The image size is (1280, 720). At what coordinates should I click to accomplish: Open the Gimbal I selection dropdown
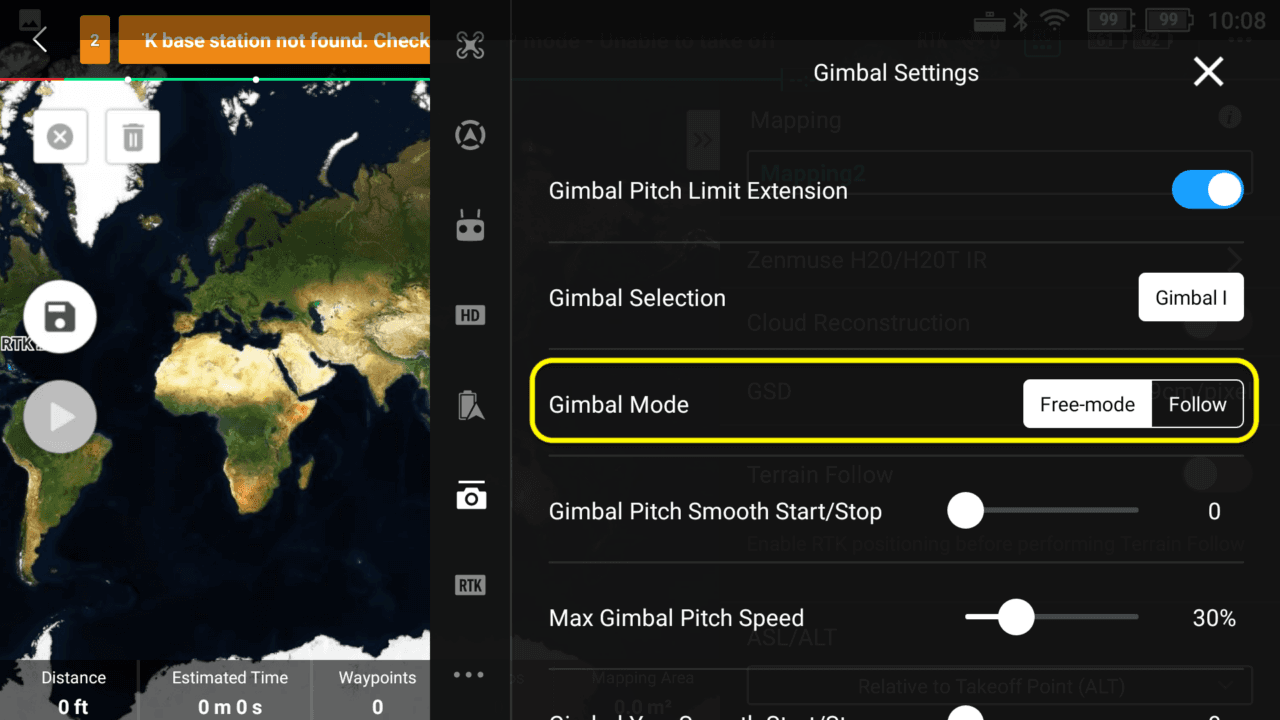(1191, 298)
